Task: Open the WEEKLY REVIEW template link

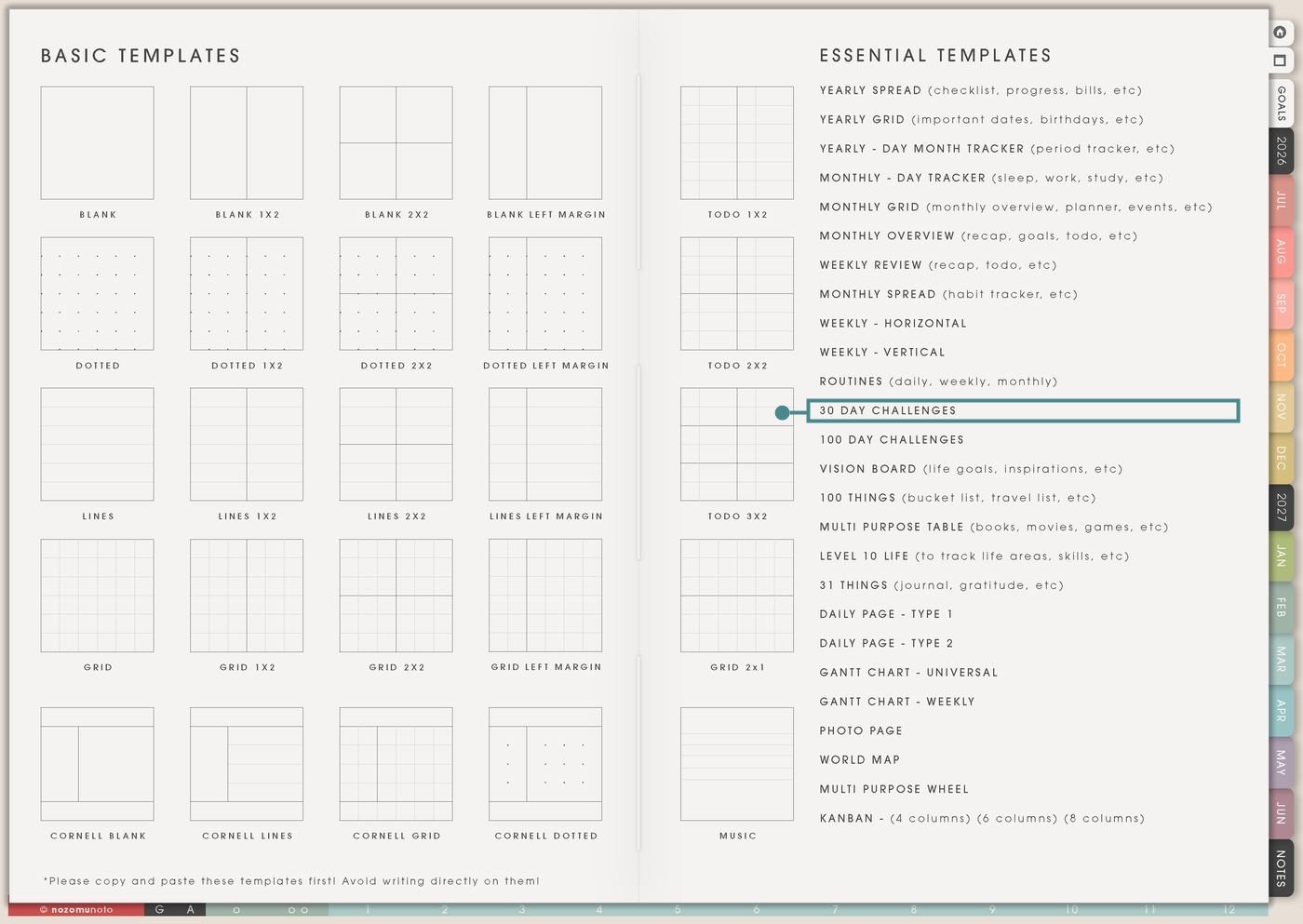Action: point(937,265)
